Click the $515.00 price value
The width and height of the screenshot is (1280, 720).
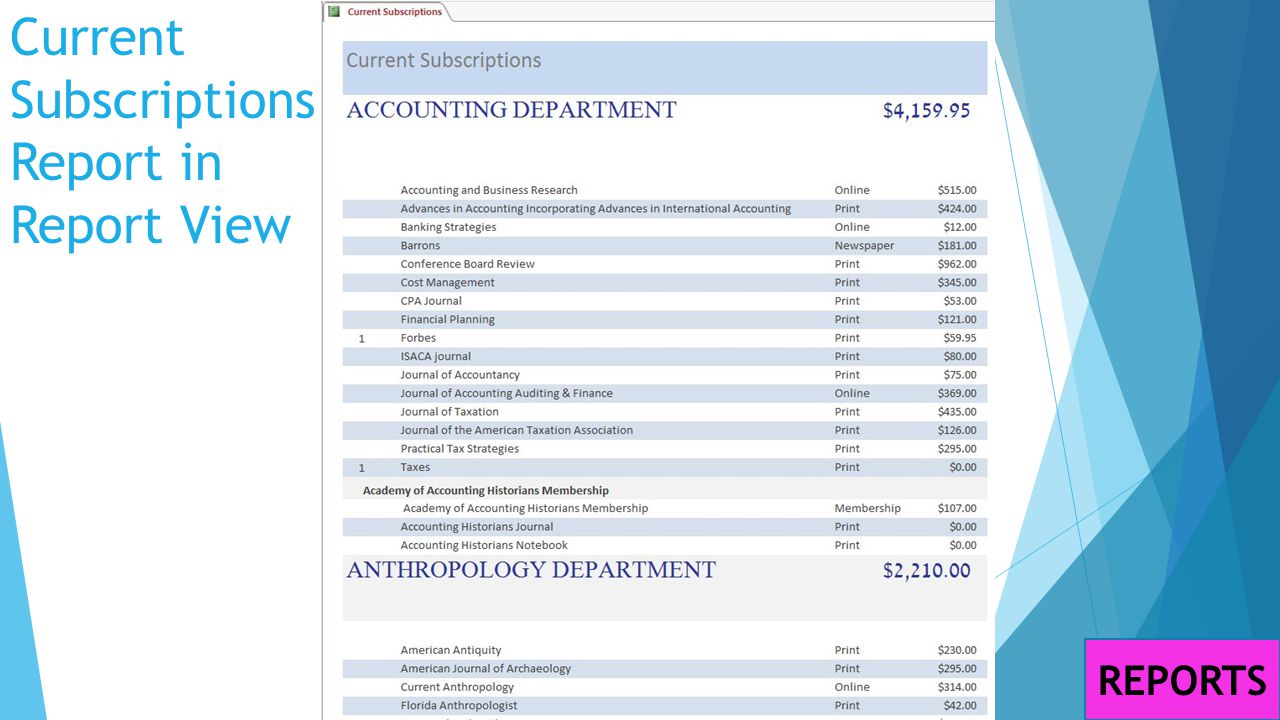coord(957,190)
